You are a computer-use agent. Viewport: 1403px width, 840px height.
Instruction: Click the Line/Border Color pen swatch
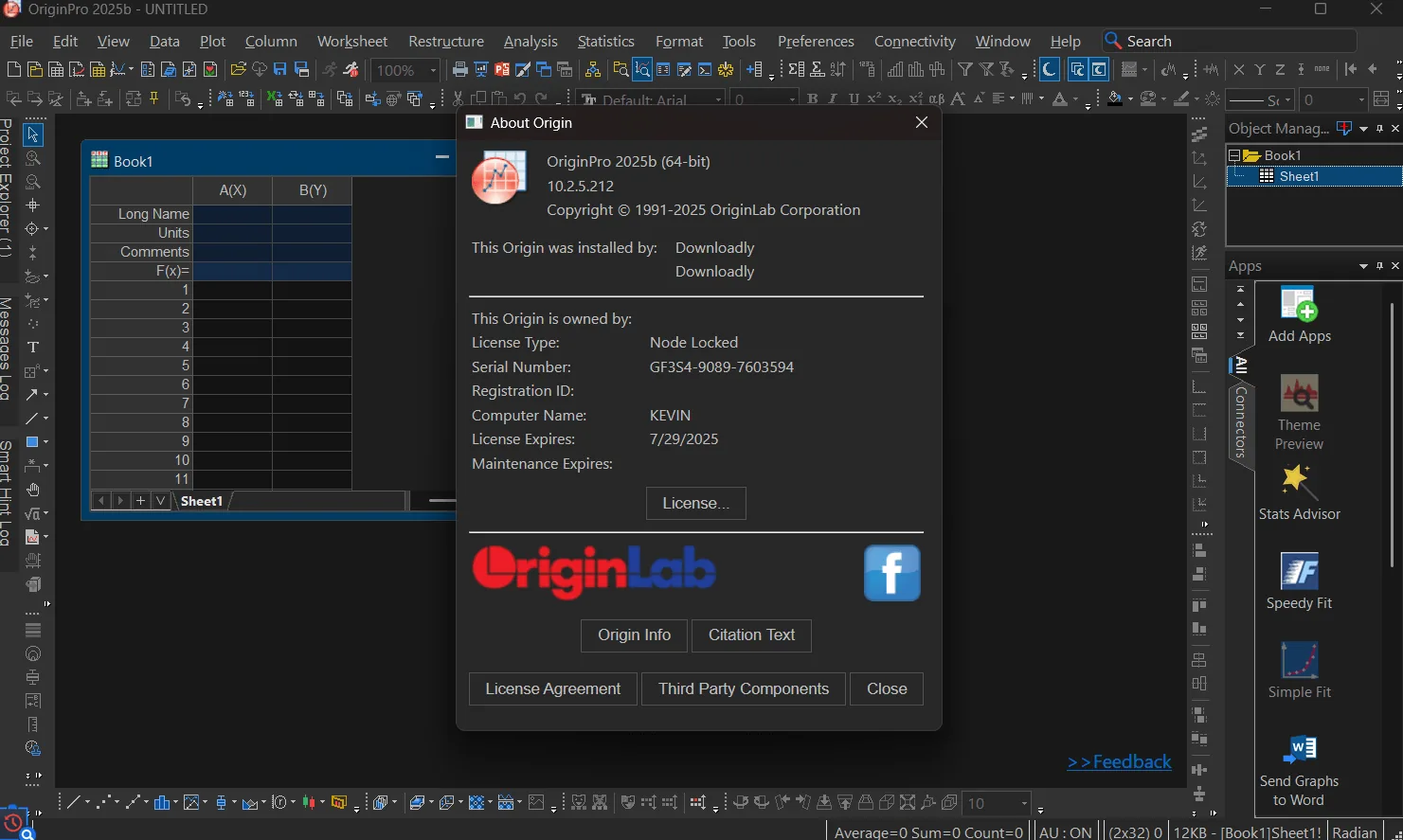click(x=1181, y=99)
